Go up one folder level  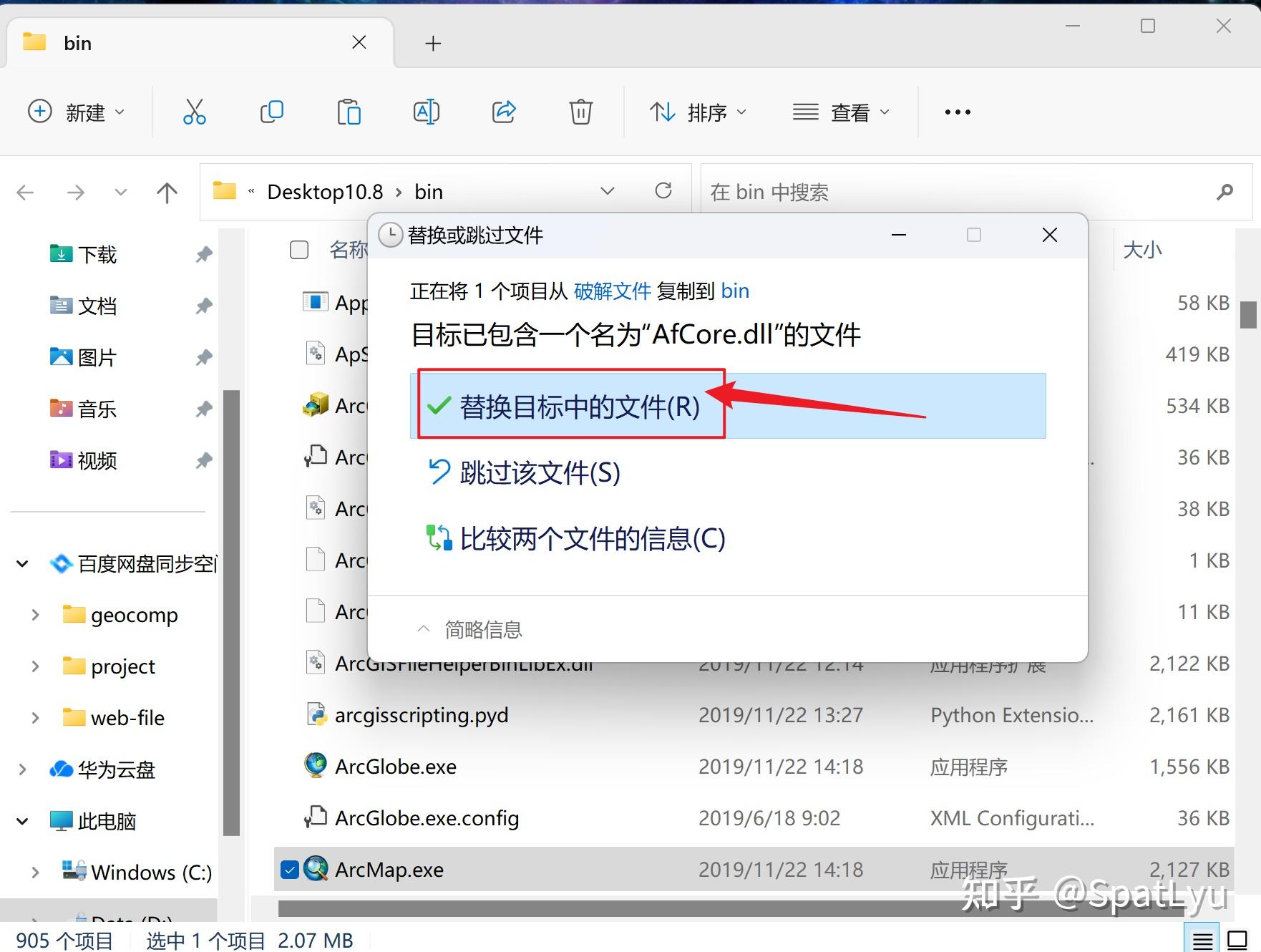[167, 192]
